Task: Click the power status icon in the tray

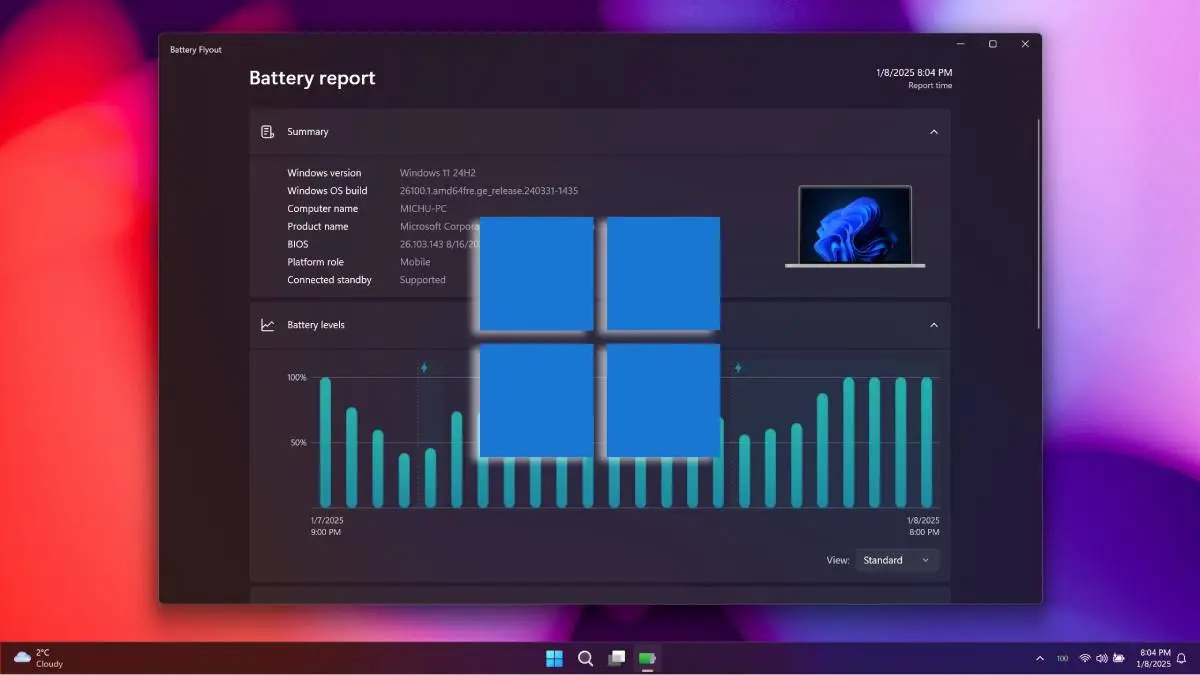Action: 1119,658
